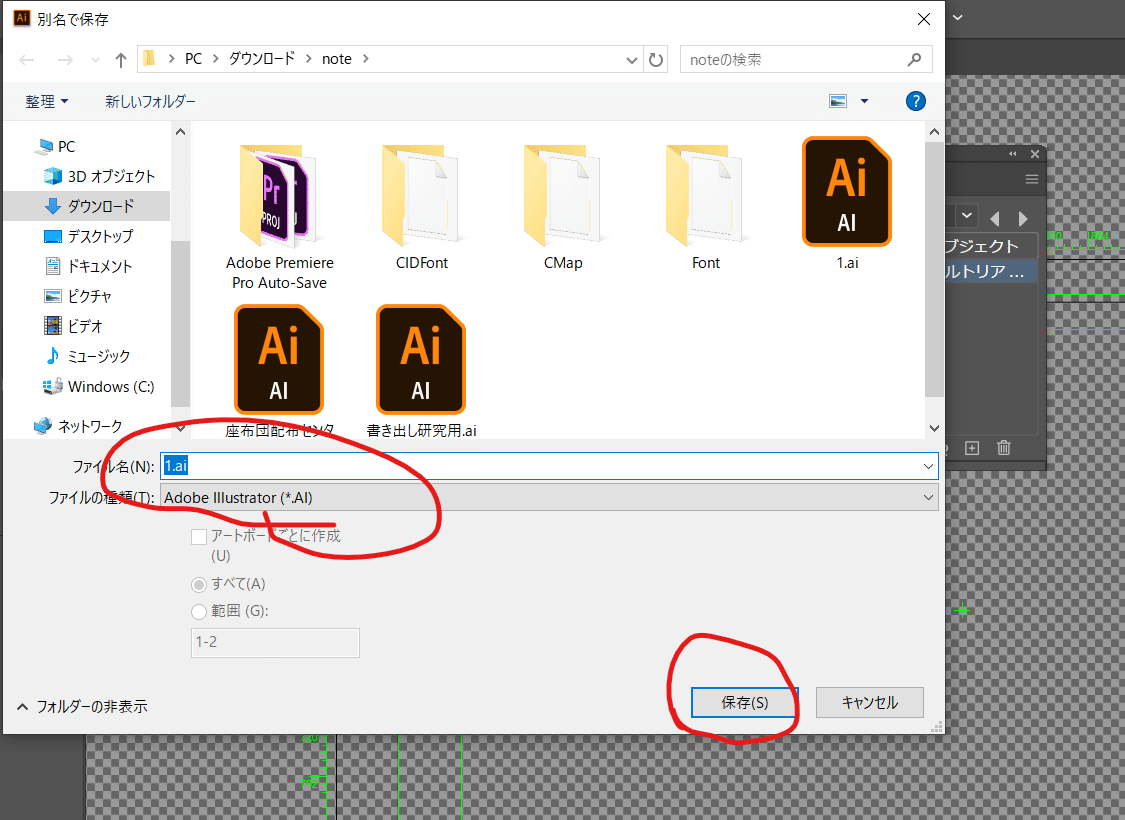Open the dropdown in the Illustrator panel
This screenshot has height=820, width=1125.
pos(966,215)
